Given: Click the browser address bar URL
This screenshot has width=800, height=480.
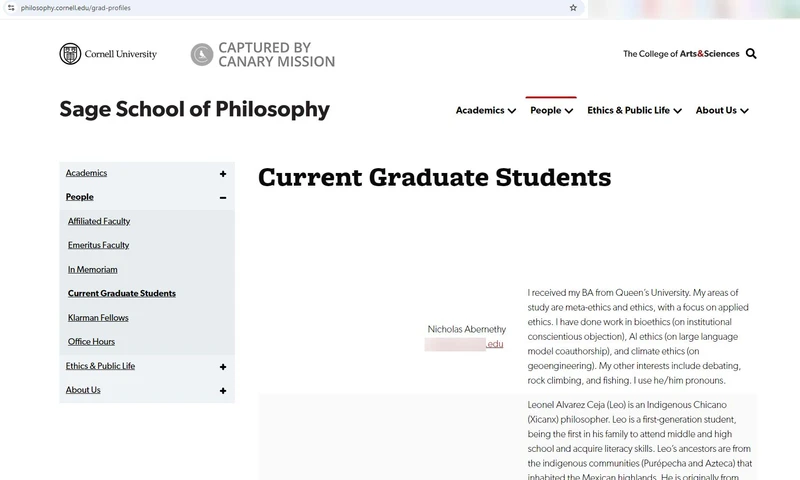Looking at the screenshot, I should click(x=76, y=8).
